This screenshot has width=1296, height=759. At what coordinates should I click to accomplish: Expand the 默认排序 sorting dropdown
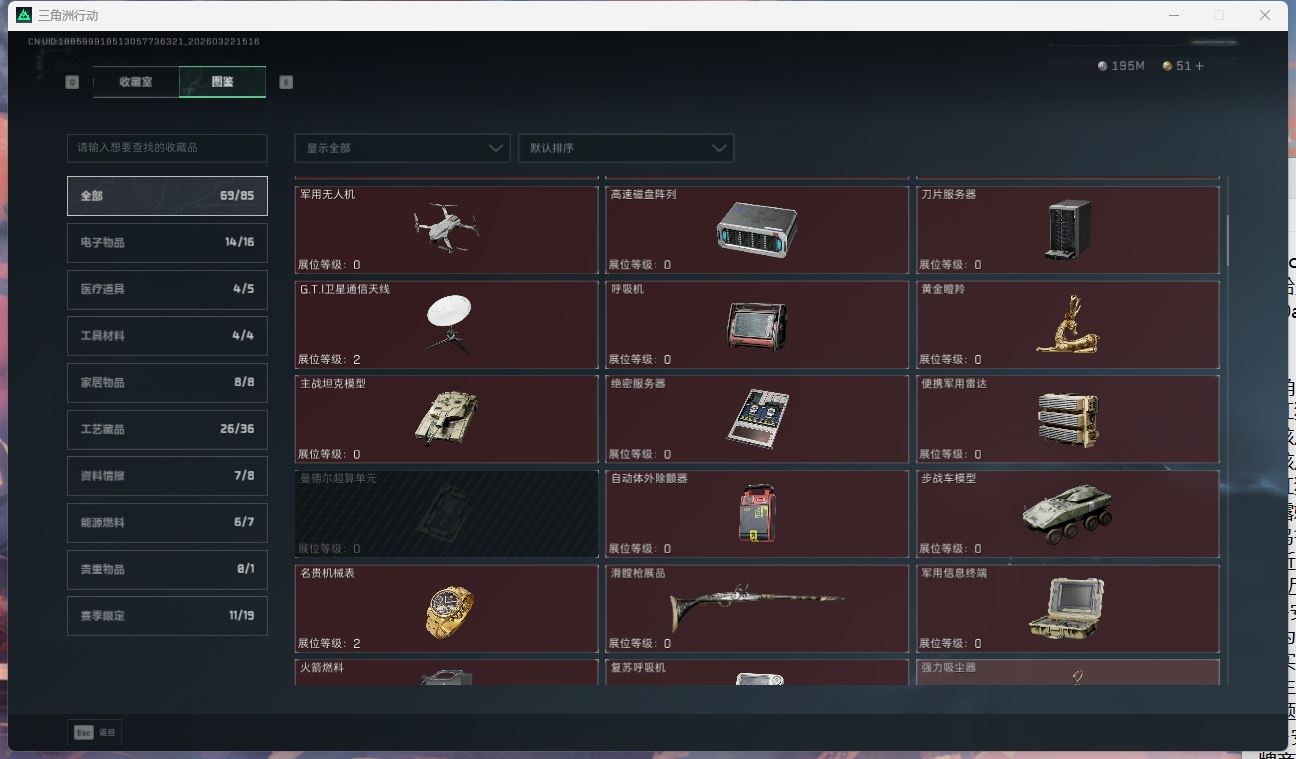(626, 147)
